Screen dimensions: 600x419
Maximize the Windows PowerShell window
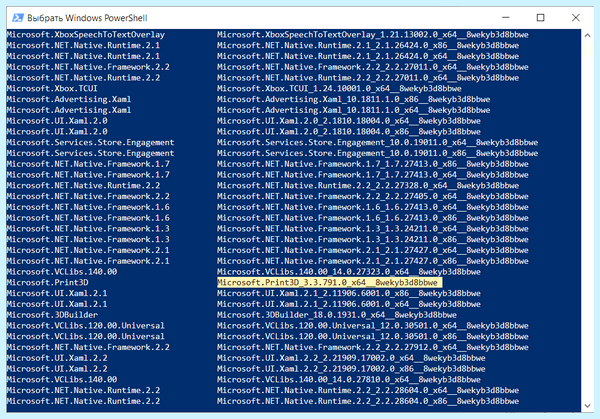(540, 18)
